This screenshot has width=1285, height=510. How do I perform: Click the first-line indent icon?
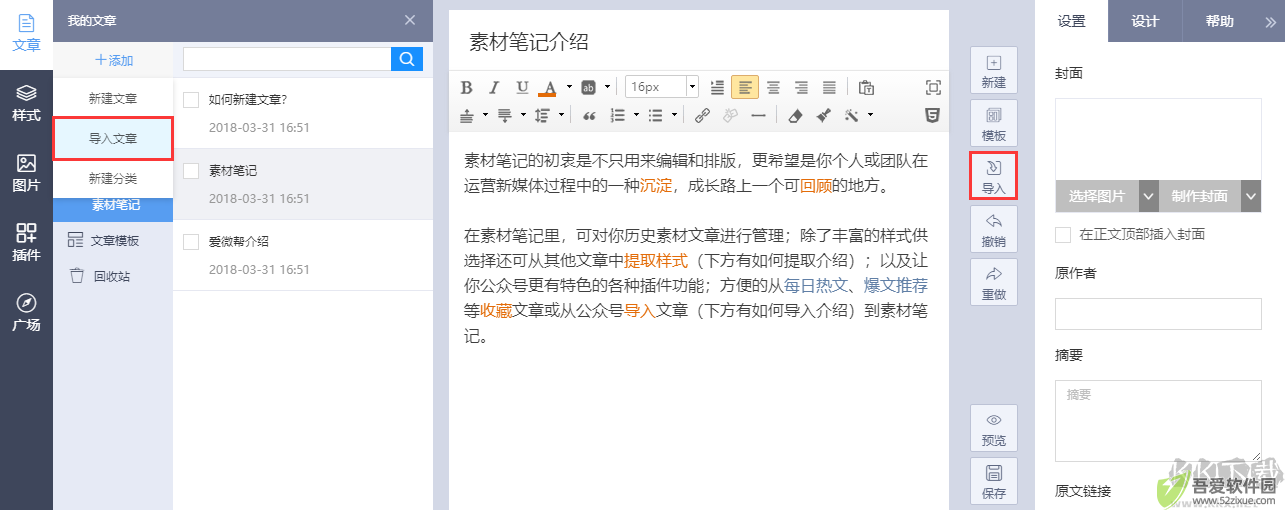[717, 87]
